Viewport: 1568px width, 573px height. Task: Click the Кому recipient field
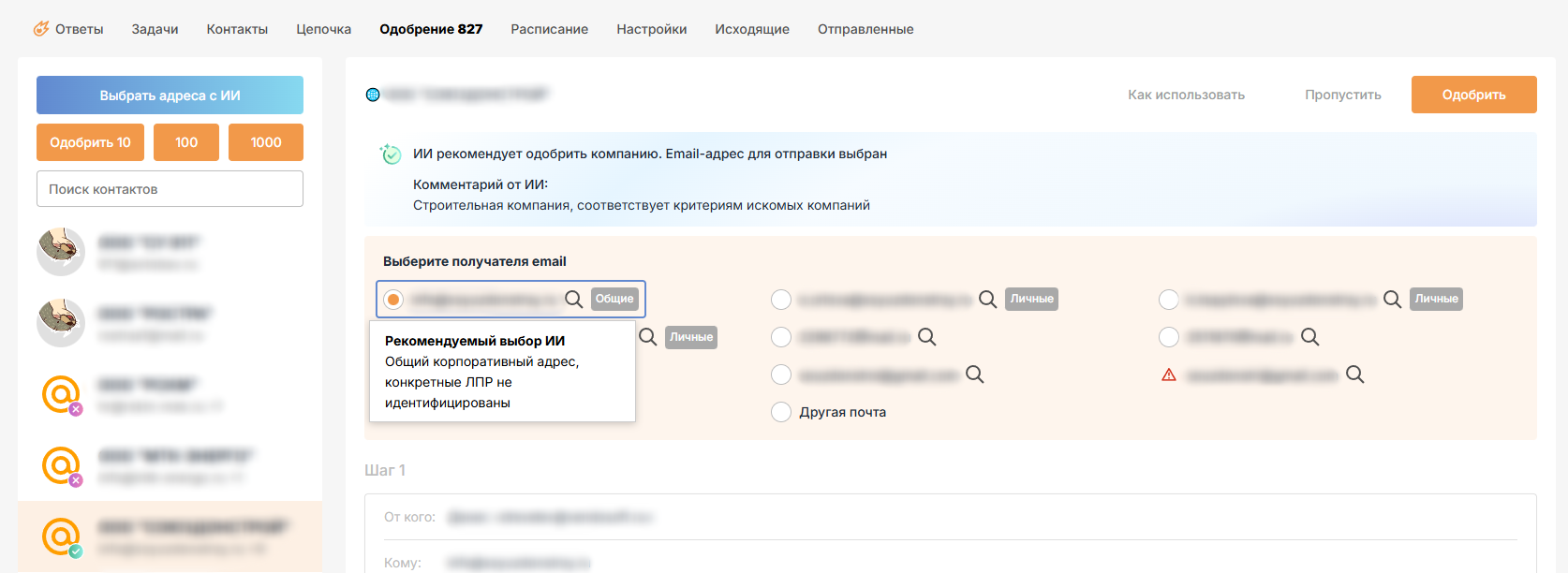tap(950, 563)
